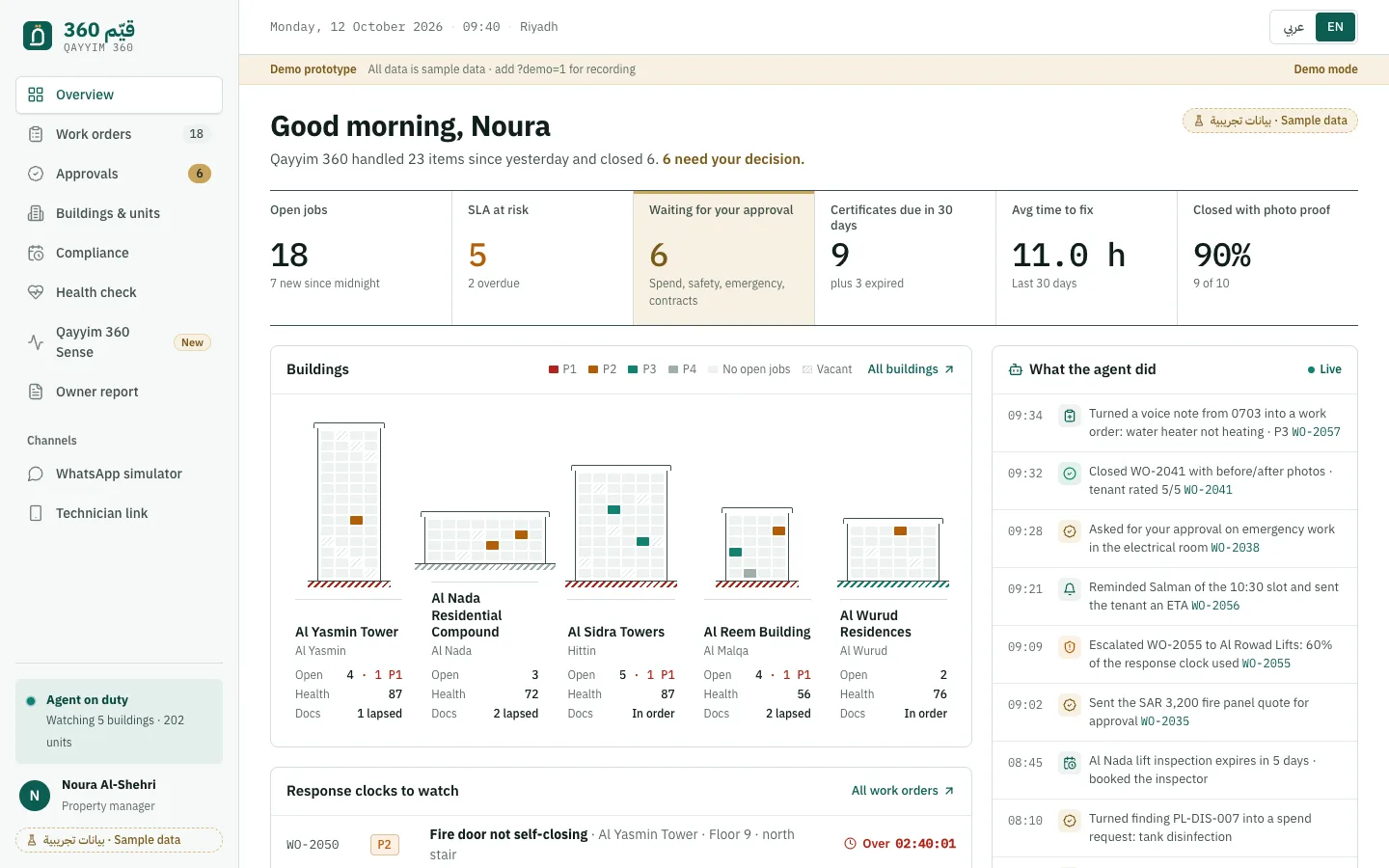Click the Qayyim 360 logo icon
The image size is (1389, 868).
[38, 36]
